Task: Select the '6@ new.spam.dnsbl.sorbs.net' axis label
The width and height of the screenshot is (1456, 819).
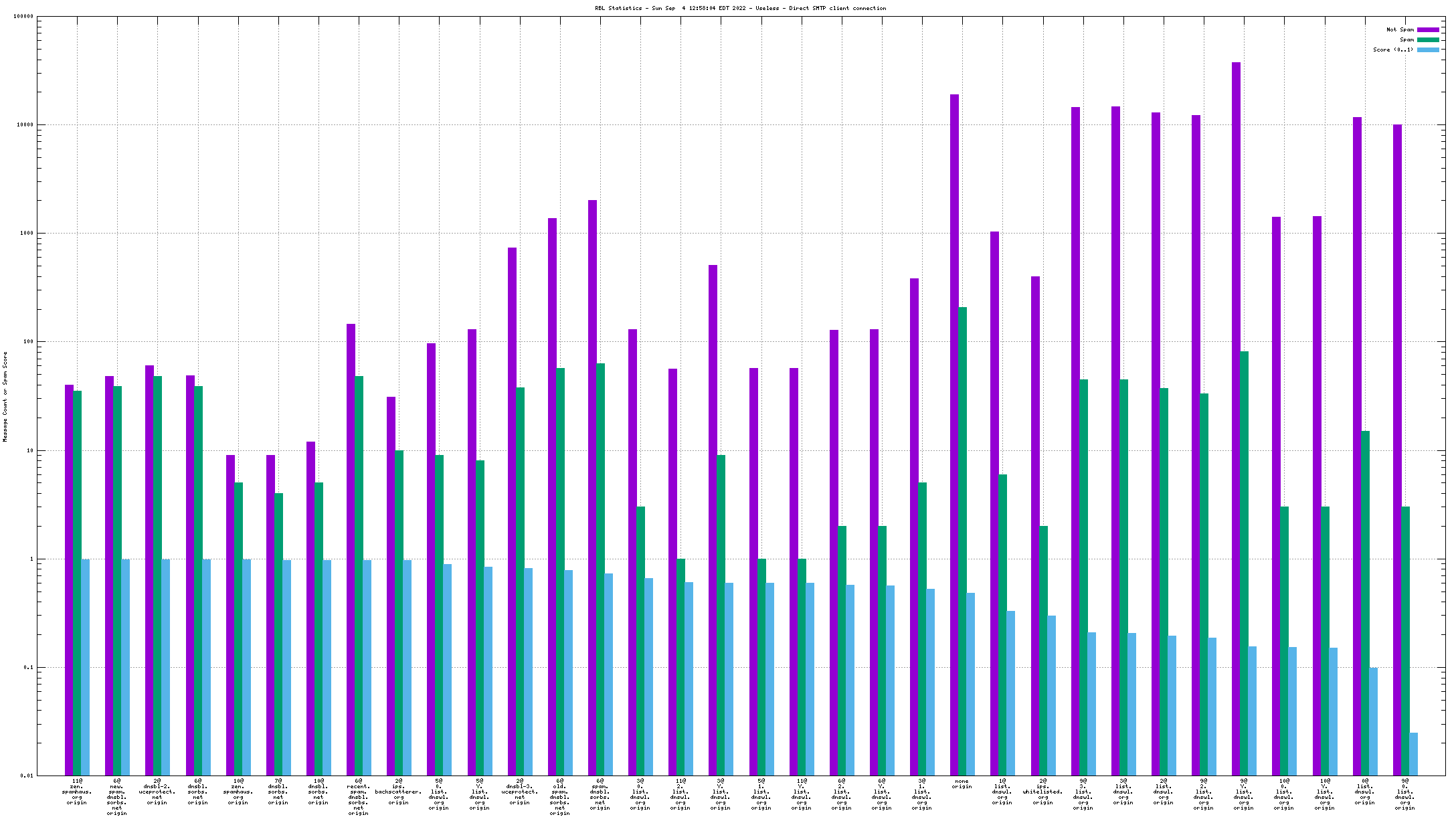Action: point(117,797)
